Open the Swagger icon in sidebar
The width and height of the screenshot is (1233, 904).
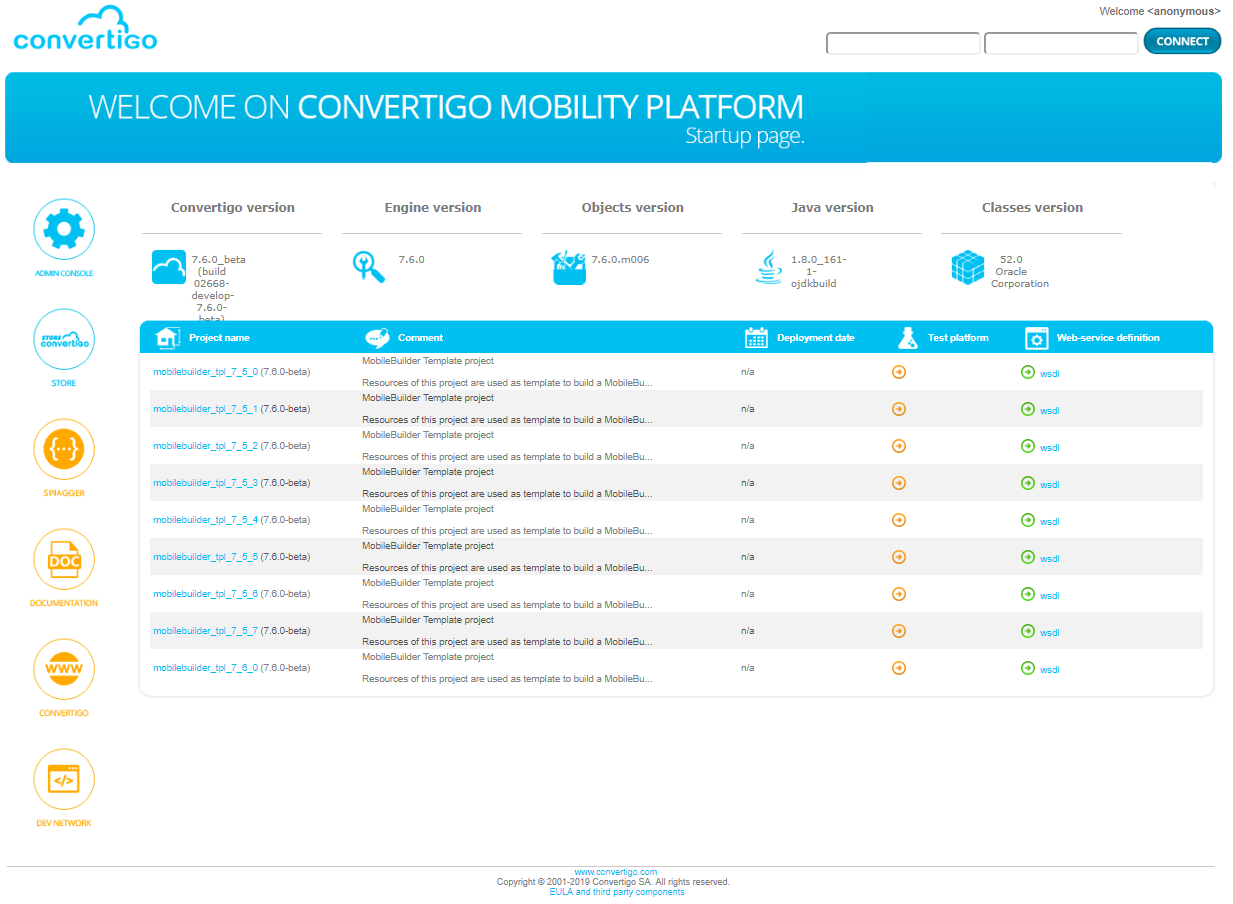click(64, 449)
